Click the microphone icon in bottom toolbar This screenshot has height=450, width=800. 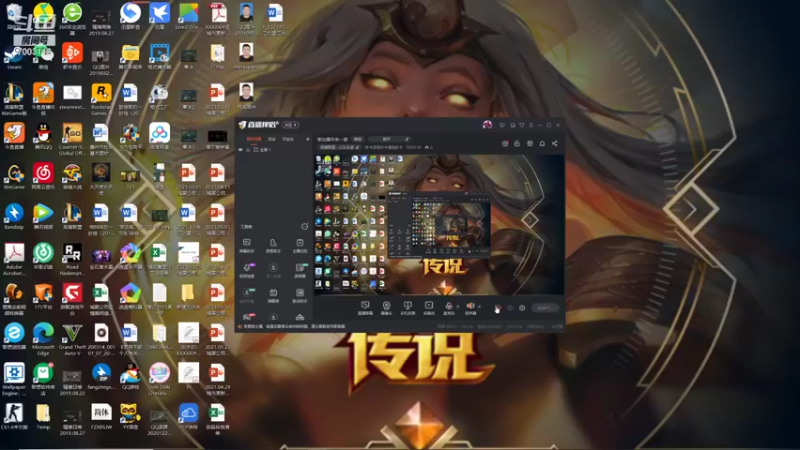tap(448, 308)
